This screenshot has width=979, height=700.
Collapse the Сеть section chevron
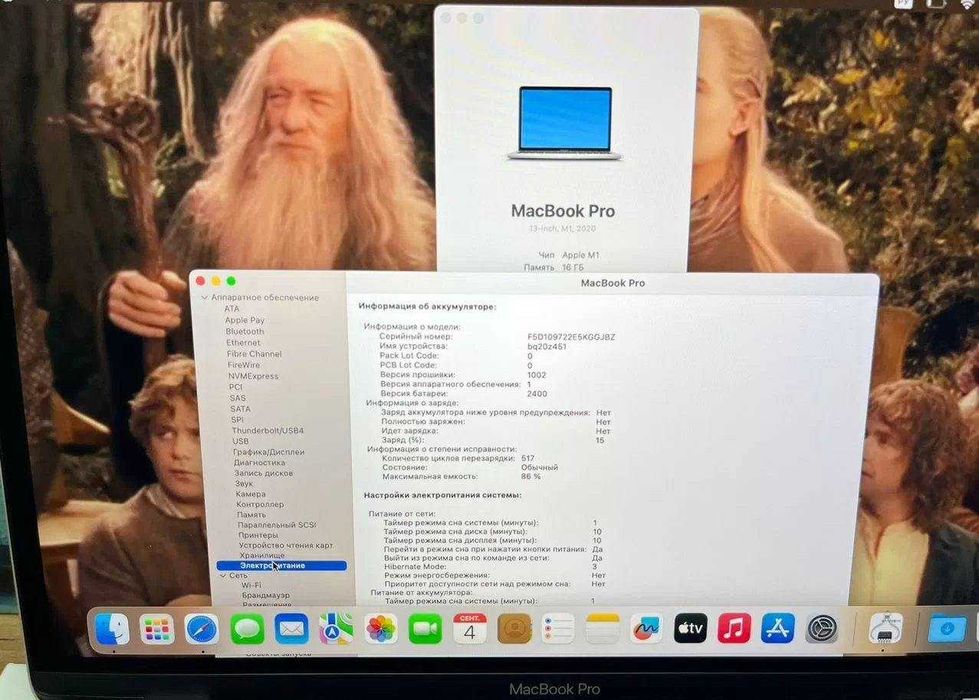click(223, 575)
